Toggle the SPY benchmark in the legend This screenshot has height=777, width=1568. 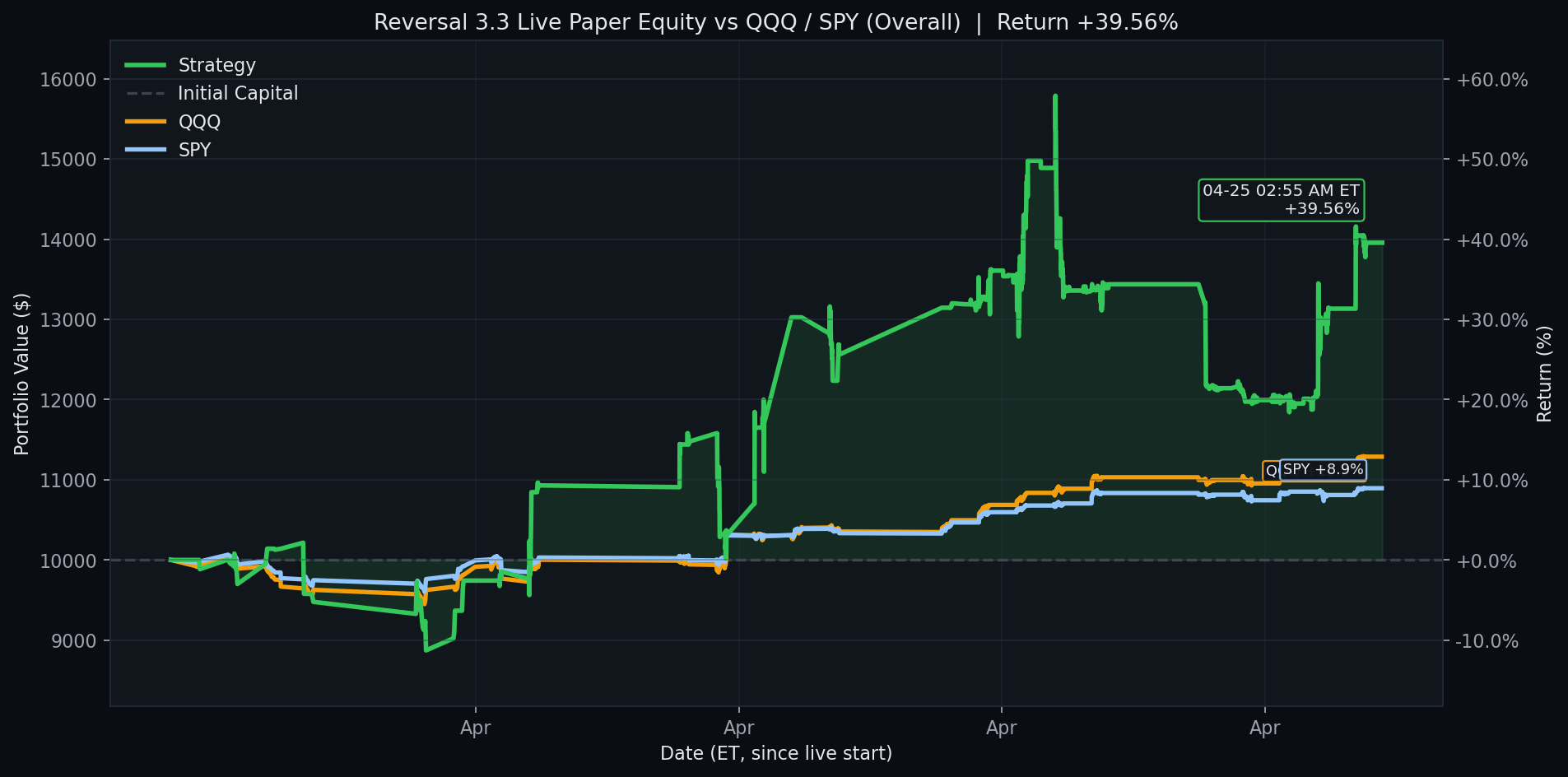pos(195,149)
